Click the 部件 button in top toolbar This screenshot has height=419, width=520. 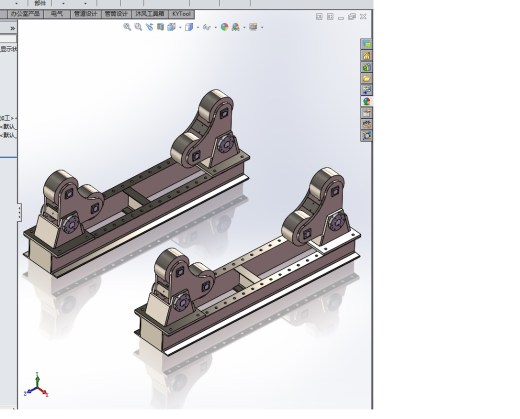tap(40, 3)
